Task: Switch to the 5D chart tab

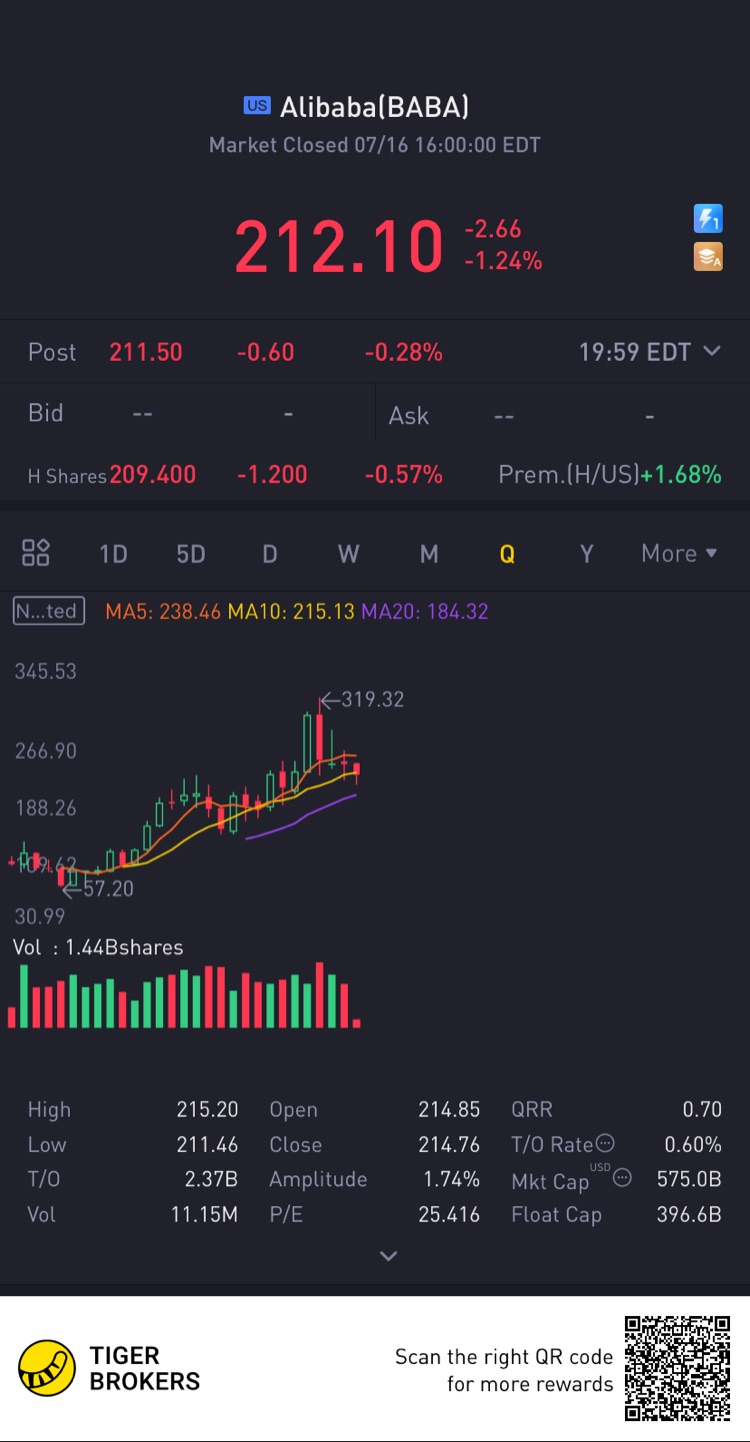Action: click(x=190, y=554)
